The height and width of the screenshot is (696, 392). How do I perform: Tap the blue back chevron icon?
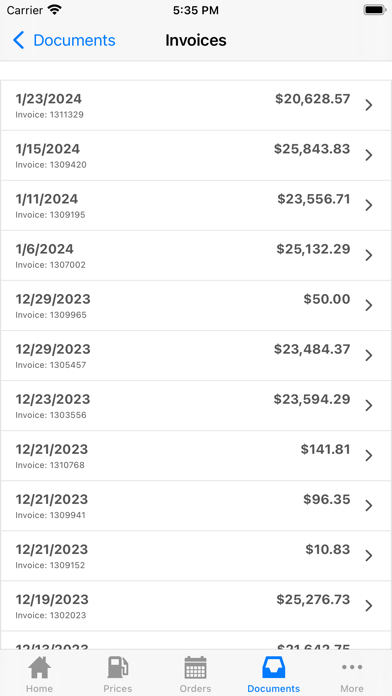tap(18, 40)
